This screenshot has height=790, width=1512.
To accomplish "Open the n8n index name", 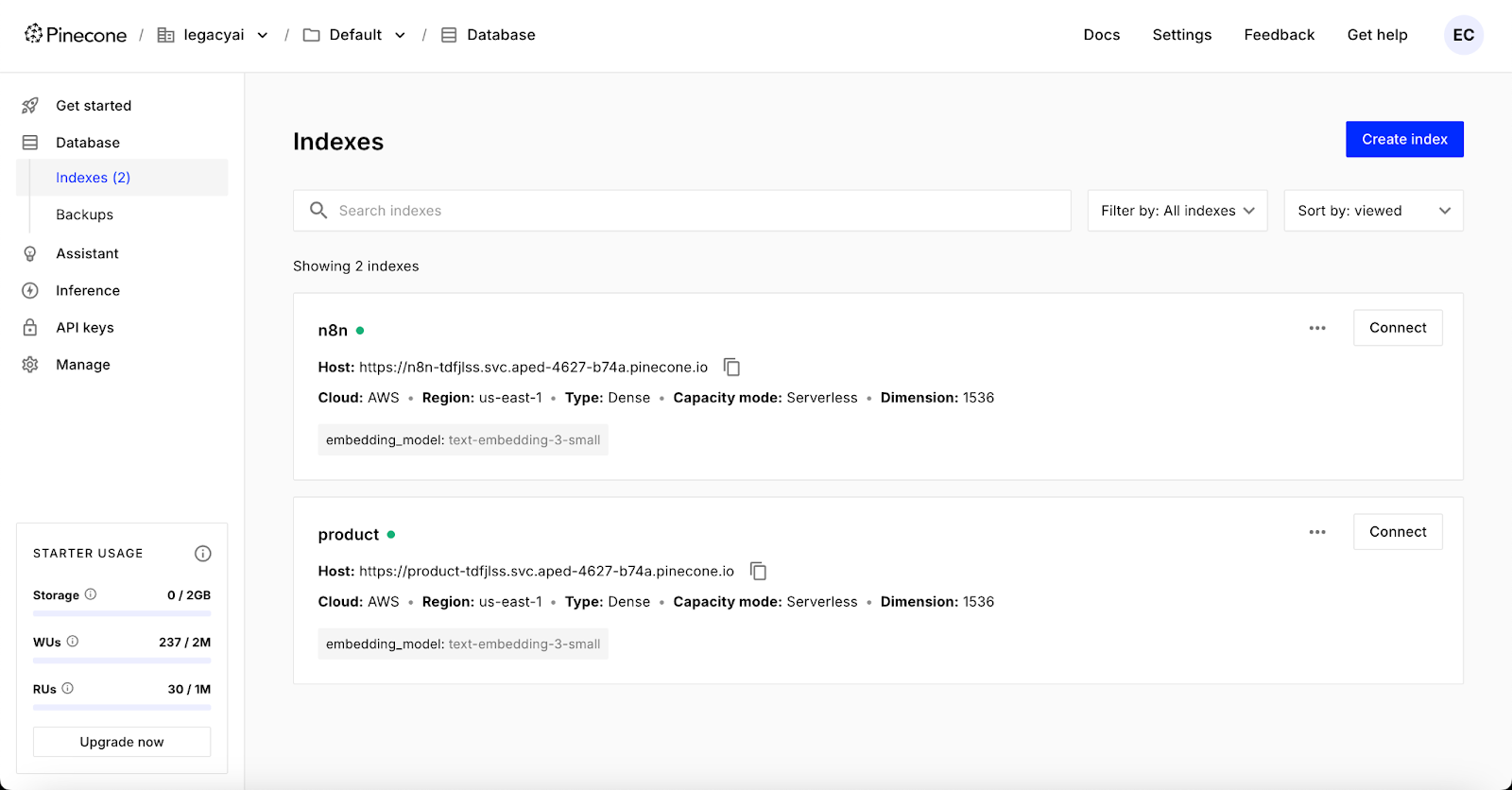I will click(333, 331).
